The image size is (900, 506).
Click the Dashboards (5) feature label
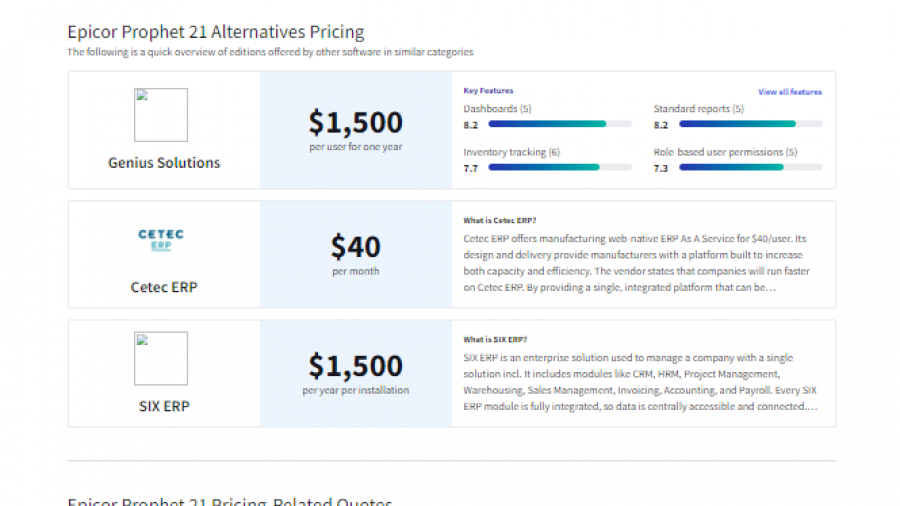(x=497, y=108)
